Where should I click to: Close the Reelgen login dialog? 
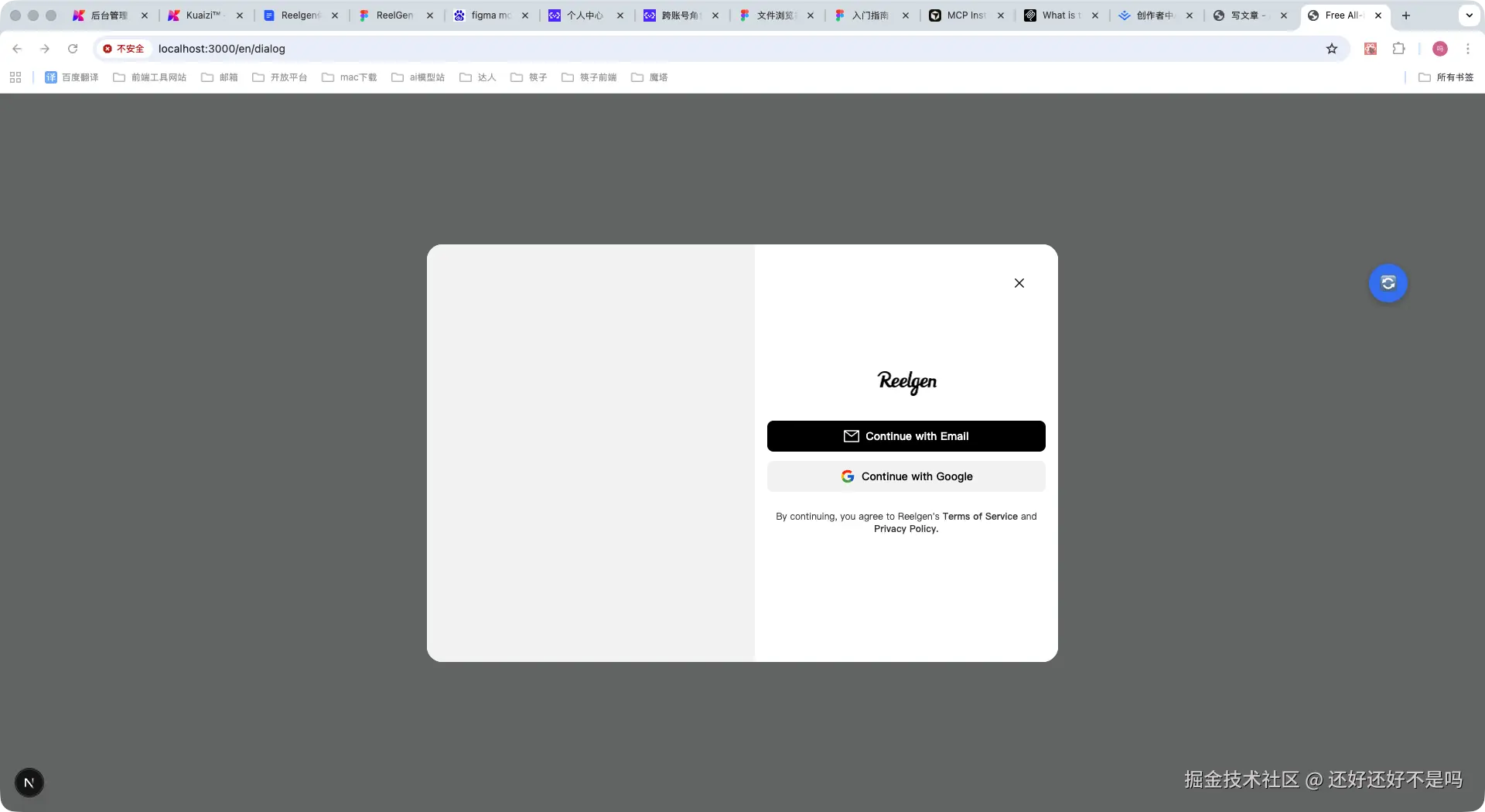click(x=1019, y=283)
